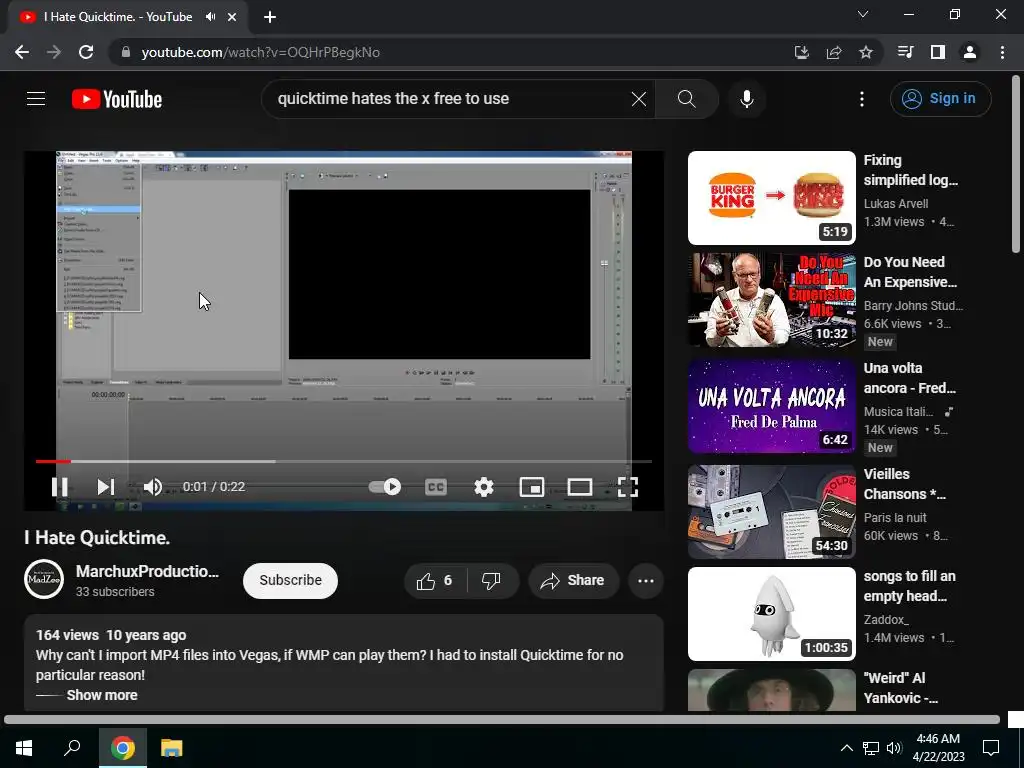Open File Explorer from taskbar

(172, 748)
